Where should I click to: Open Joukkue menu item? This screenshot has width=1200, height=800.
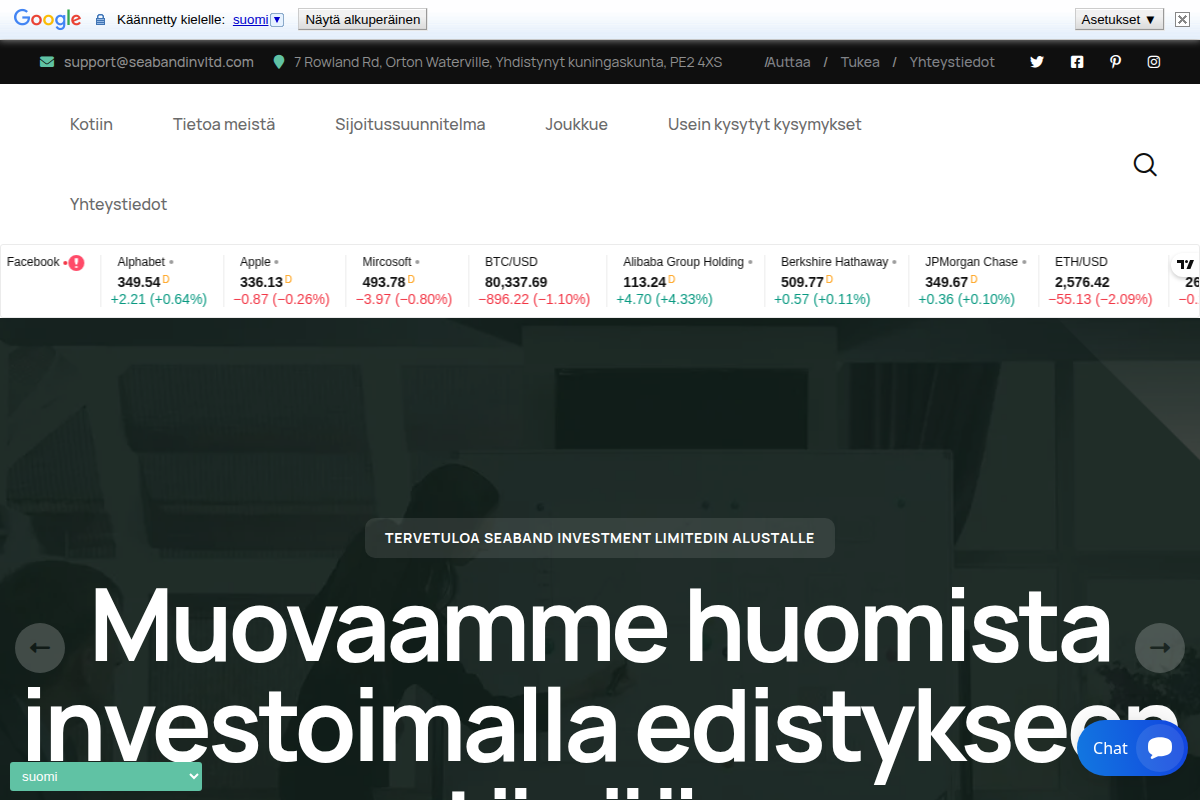[x=576, y=124]
